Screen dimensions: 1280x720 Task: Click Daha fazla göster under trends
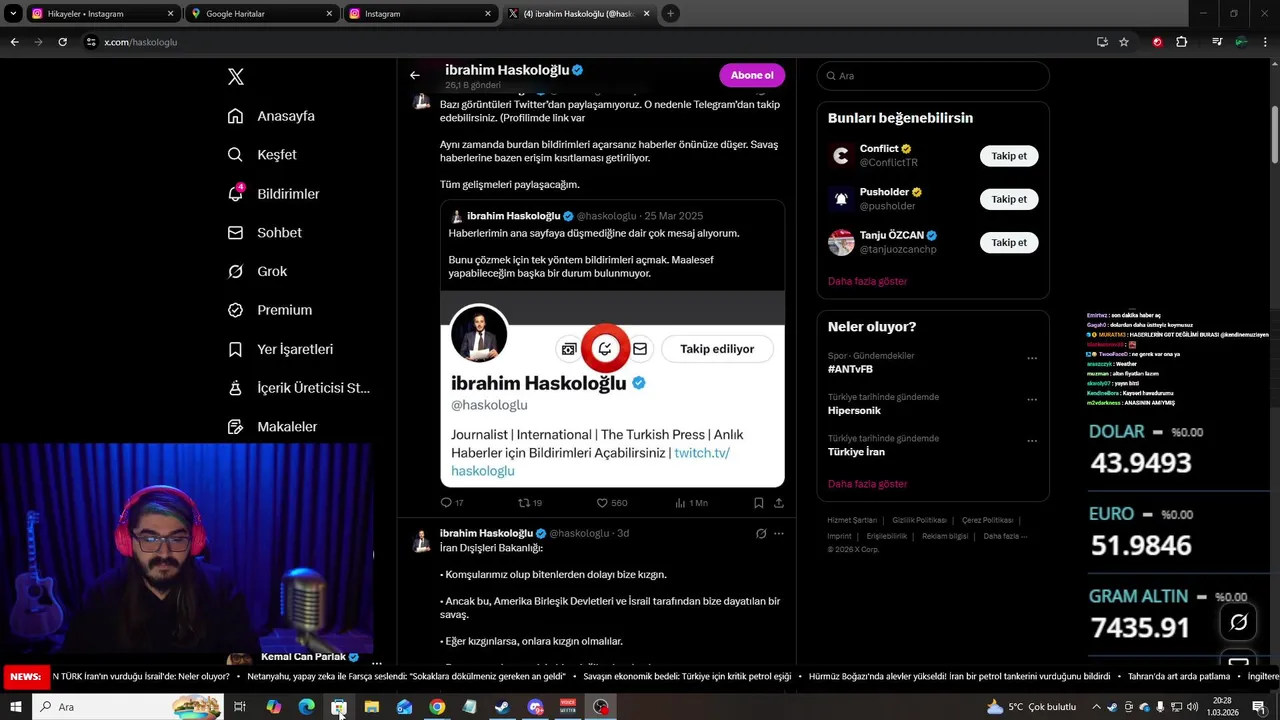point(867,484)
